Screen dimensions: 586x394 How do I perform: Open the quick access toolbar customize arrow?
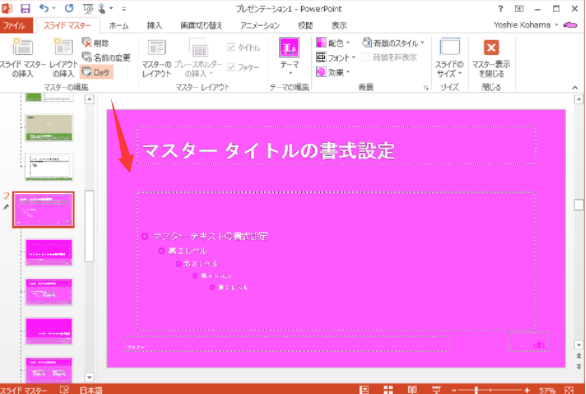[x=124, y=9]
